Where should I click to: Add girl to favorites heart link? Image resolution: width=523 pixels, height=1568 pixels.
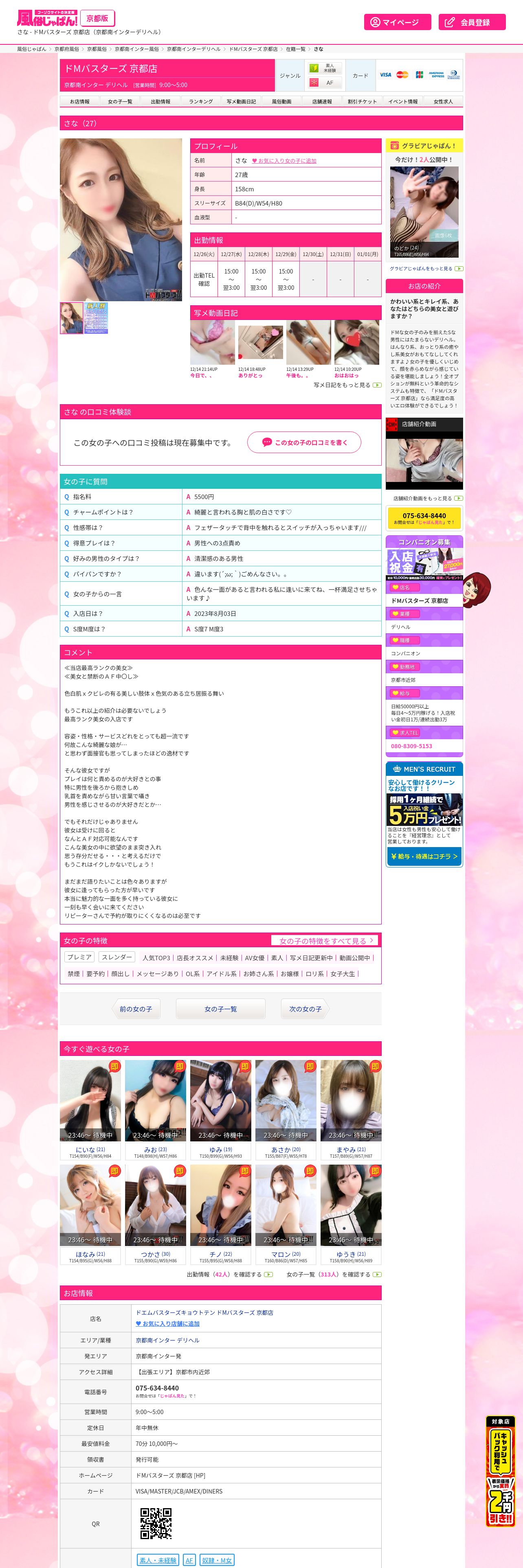tap(284, 161)
